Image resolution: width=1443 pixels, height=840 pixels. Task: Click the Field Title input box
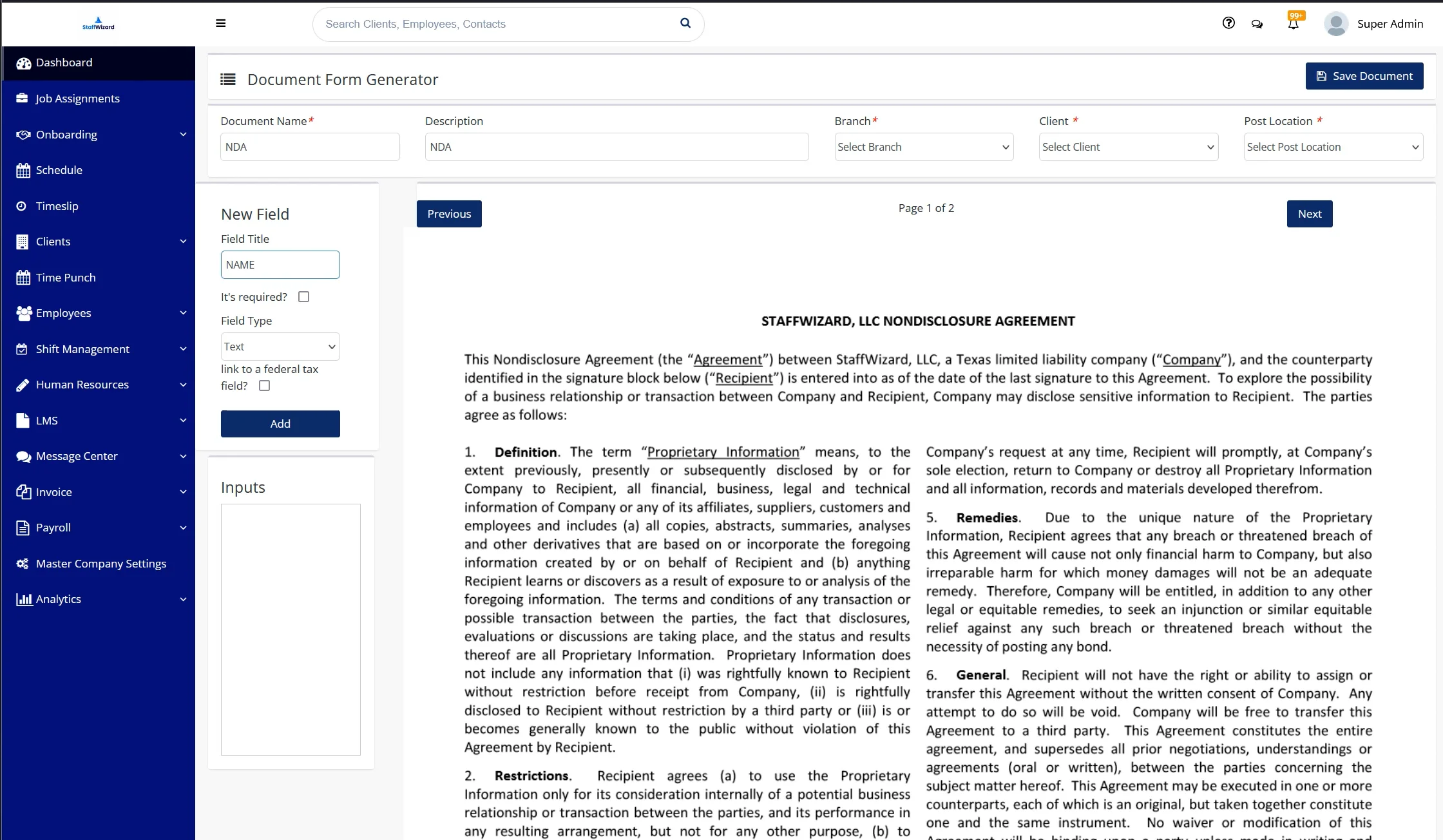tap(280, 265)
